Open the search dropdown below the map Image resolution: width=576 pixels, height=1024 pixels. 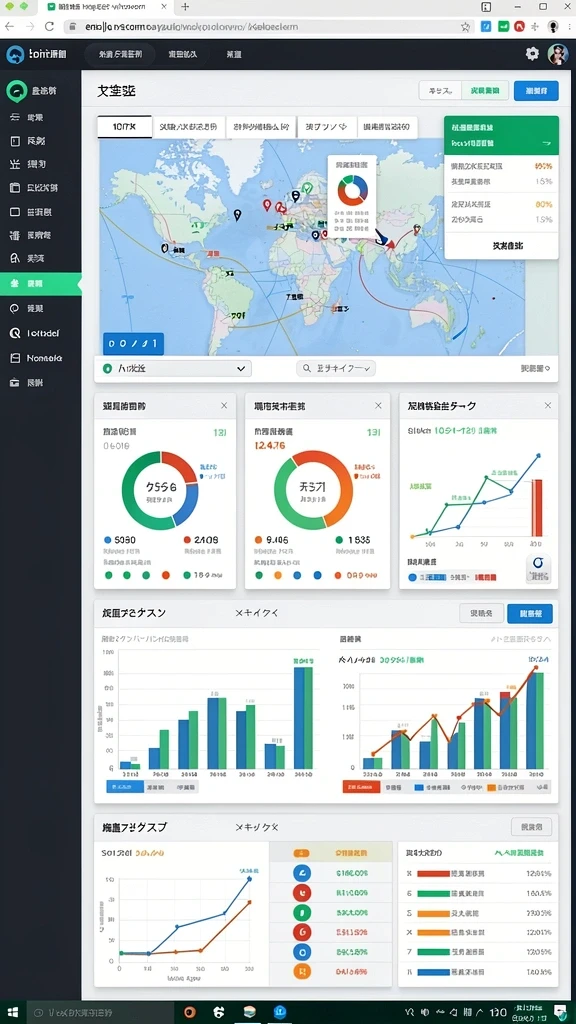click(336, 368)
